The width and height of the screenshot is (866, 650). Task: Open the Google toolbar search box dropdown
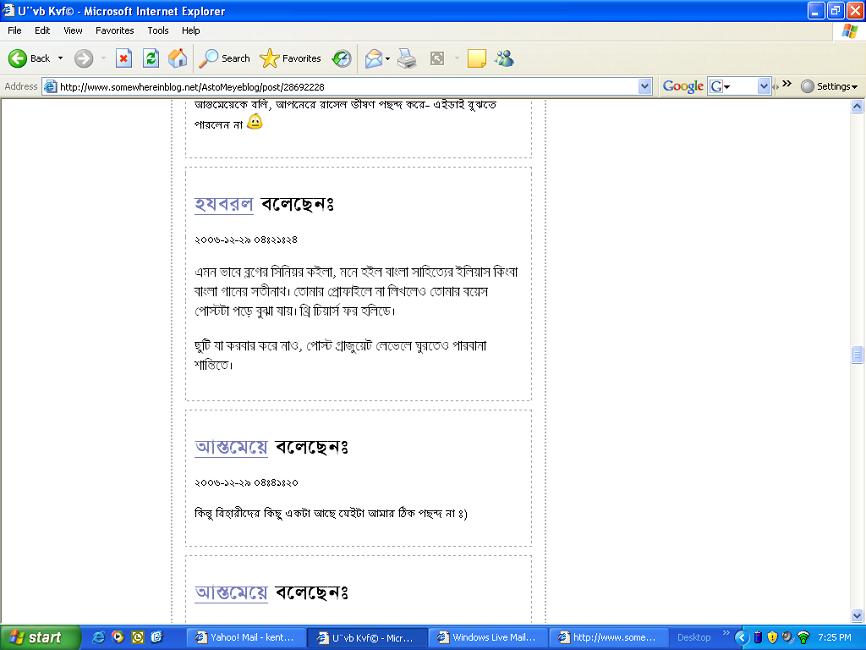(764, 86)
